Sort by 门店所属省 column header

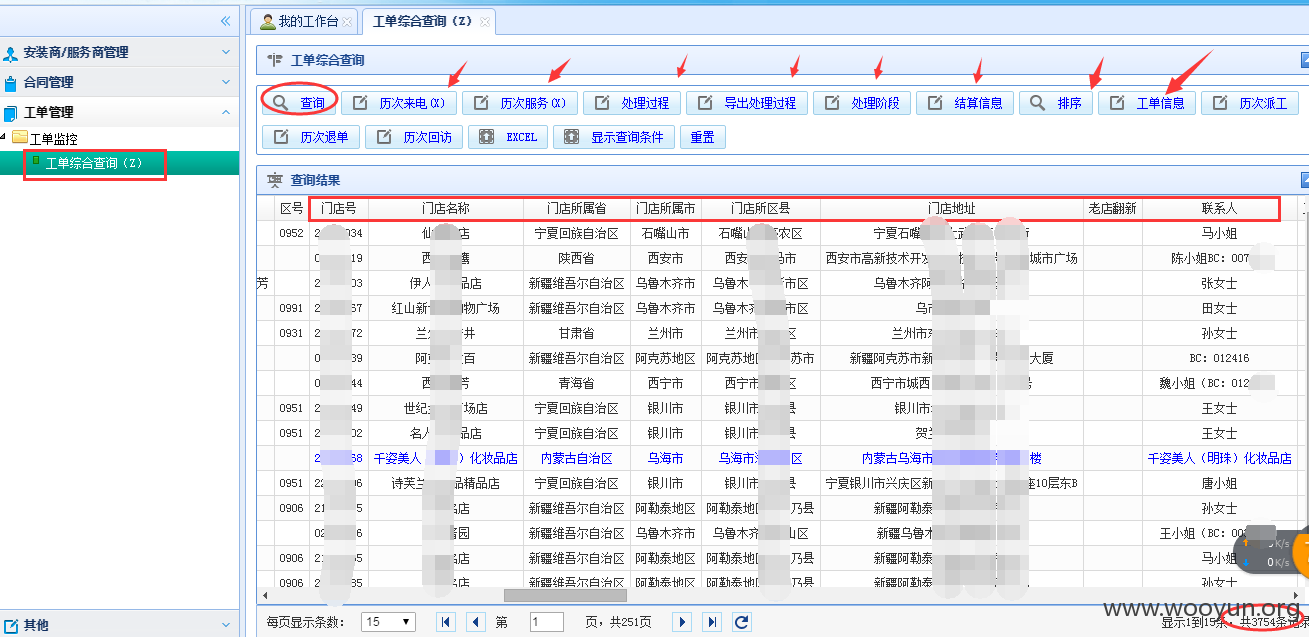tap(577, 209)
